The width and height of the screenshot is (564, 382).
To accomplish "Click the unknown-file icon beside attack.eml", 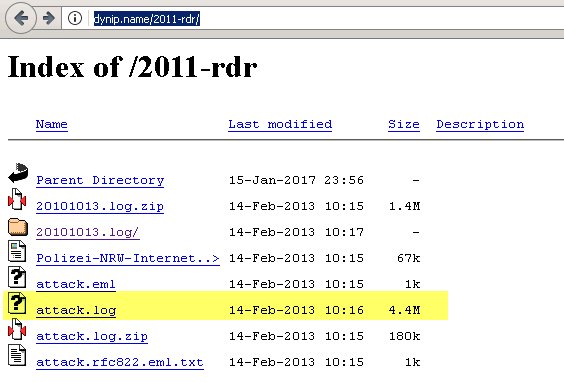I will tap(17, 277).
